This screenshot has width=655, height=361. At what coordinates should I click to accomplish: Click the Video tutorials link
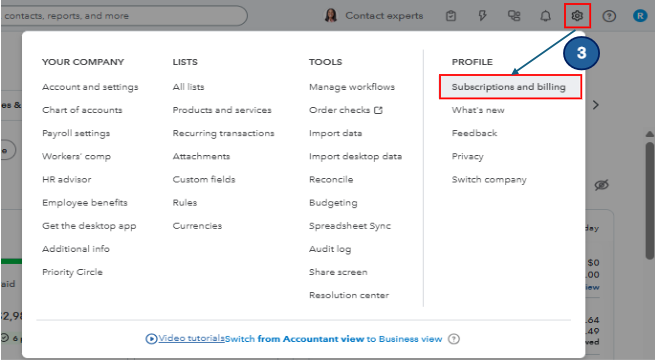[x=191, y=338]
